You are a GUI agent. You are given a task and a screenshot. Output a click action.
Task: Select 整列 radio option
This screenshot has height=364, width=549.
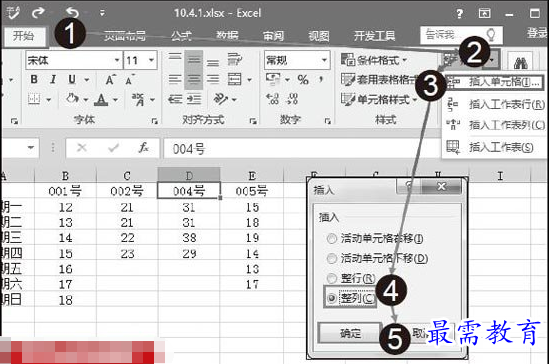tap(332, 298)
